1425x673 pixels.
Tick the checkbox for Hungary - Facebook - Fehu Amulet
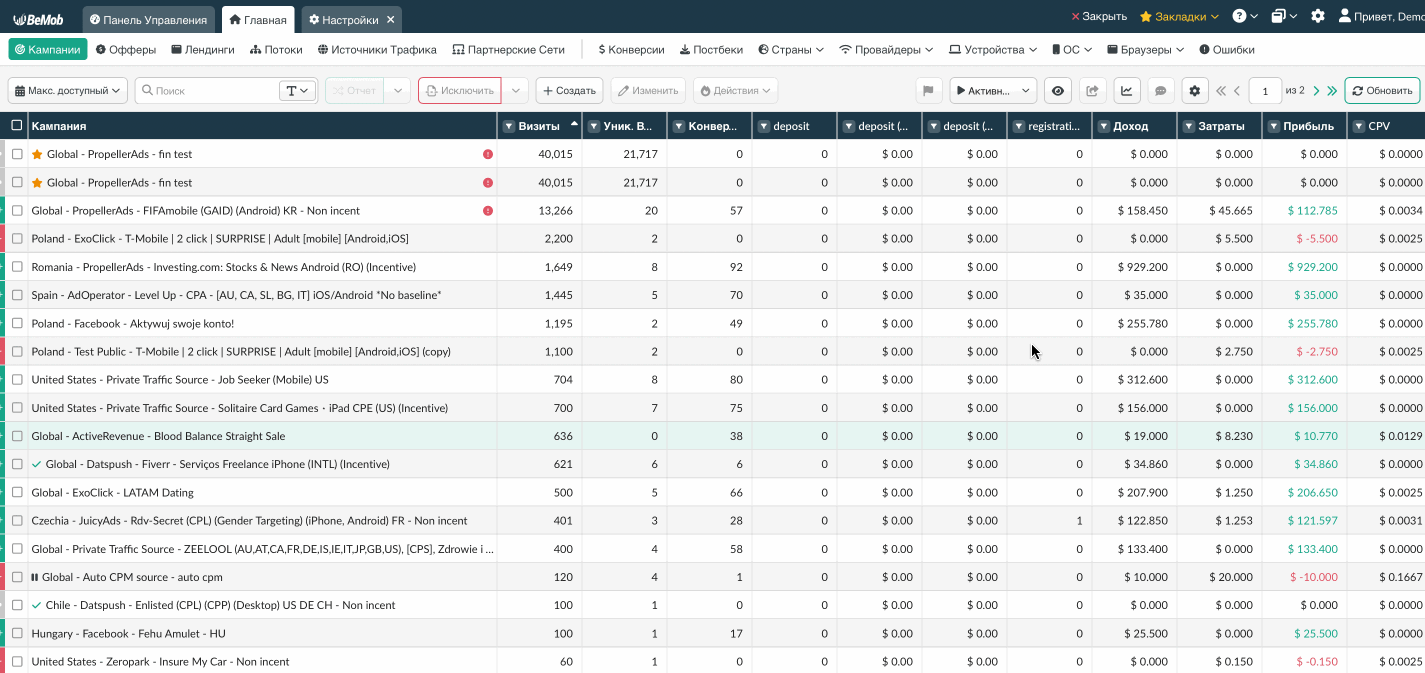tap(17, 633)
